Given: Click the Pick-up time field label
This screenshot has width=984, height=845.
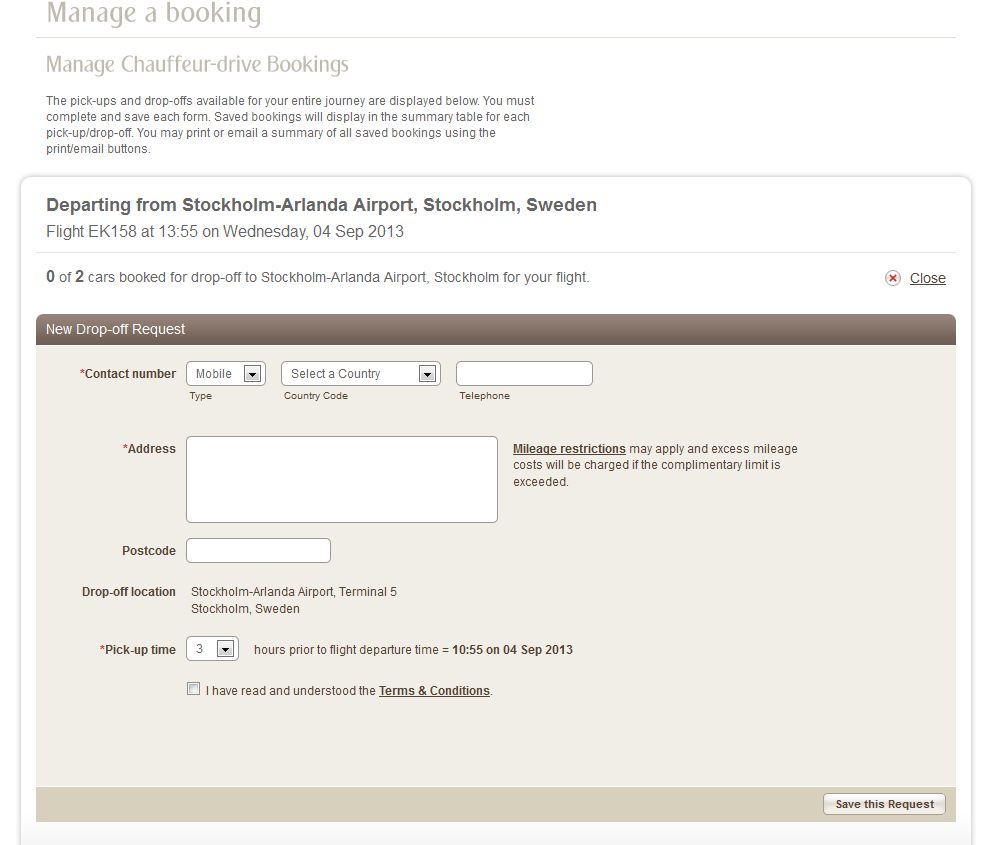Looking at the screenshot, I should 139,650.
